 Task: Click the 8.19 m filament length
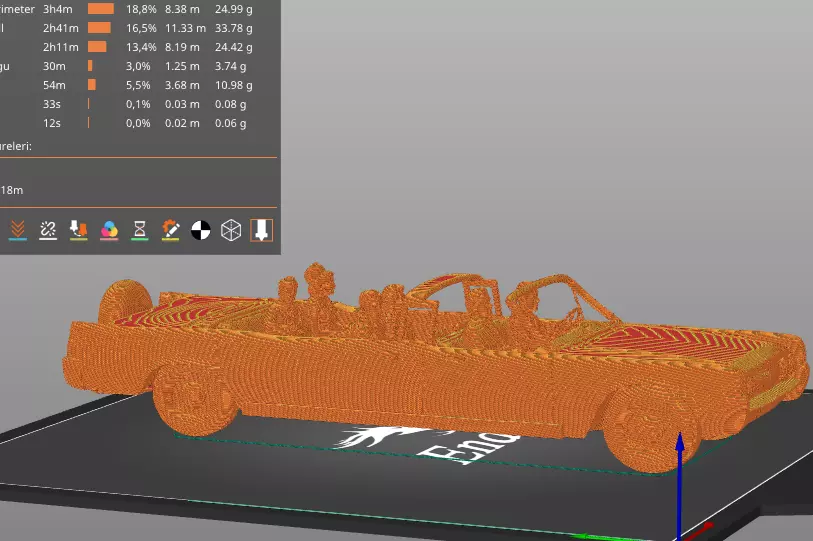(x=182, y=47)
